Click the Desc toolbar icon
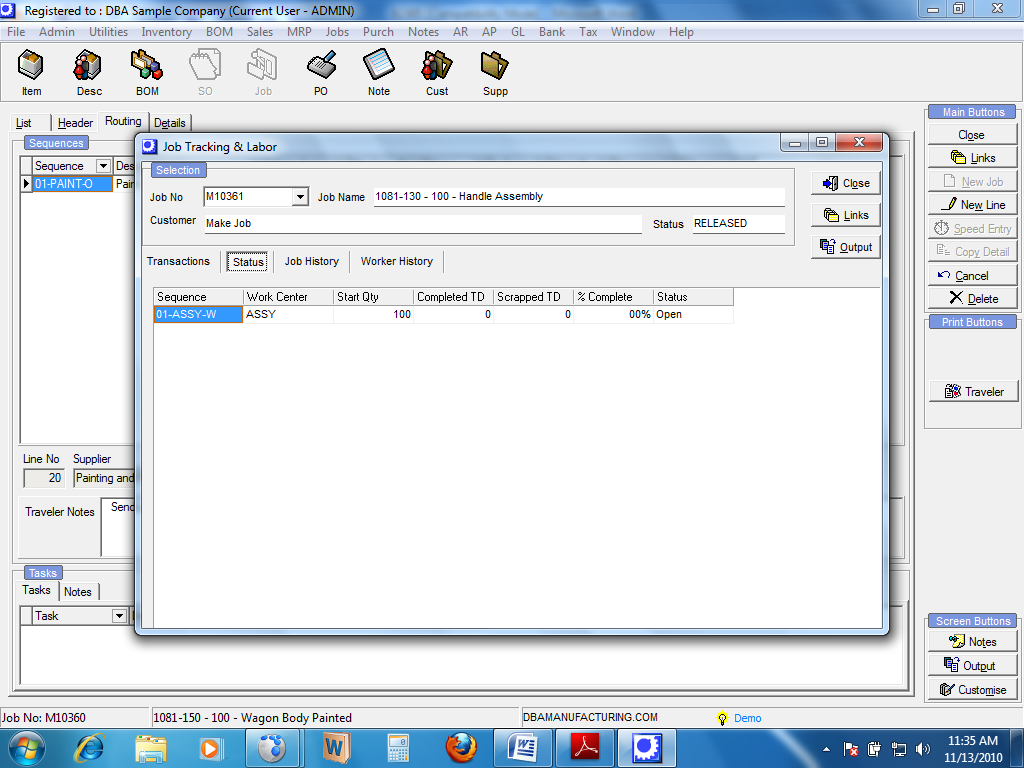Viewport: 1024px width, 768px height. click(89, 74)
